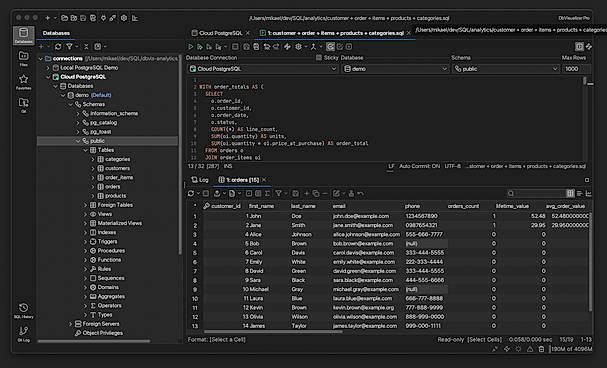Image resolution: width=607 pixels, height=368 pixels.
Task: Close the 1: orders (15) result tab
Action: pos(264,180)
